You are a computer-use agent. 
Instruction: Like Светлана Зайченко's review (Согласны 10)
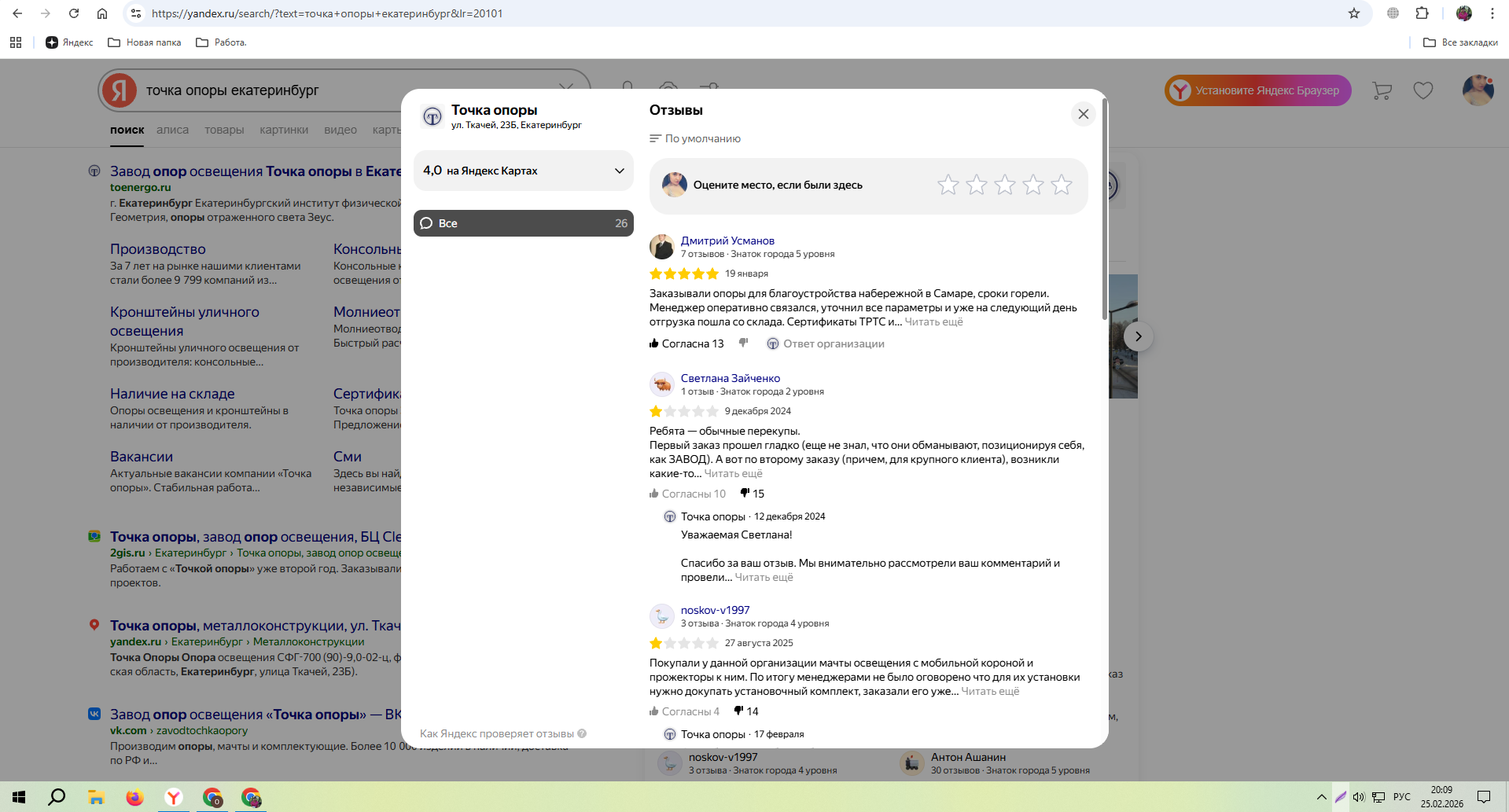point(687,494)
